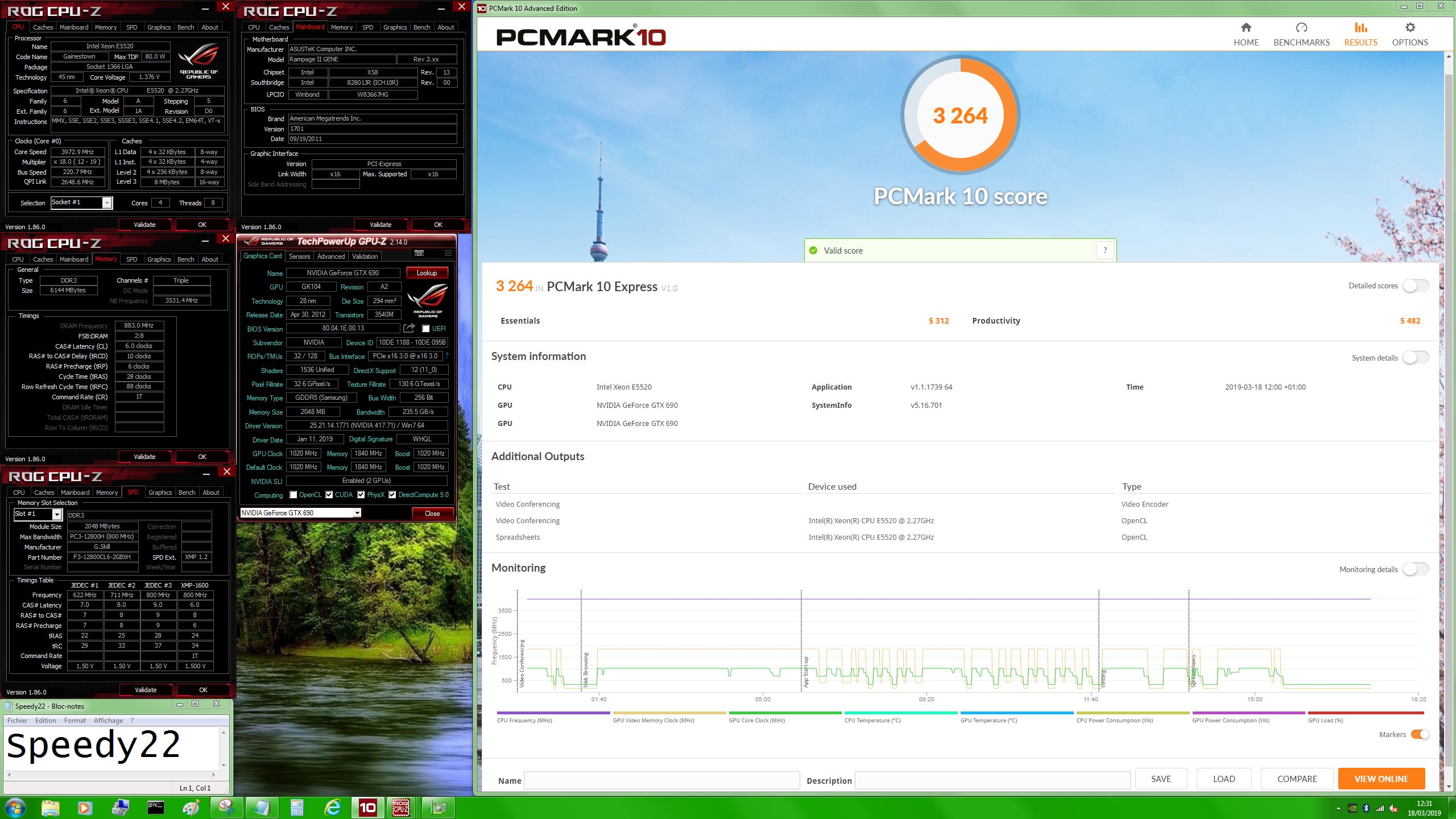Open the Socket #1 selection dropdown
1456x819 pixels.
pyautogui.click(x=106, y=203)
